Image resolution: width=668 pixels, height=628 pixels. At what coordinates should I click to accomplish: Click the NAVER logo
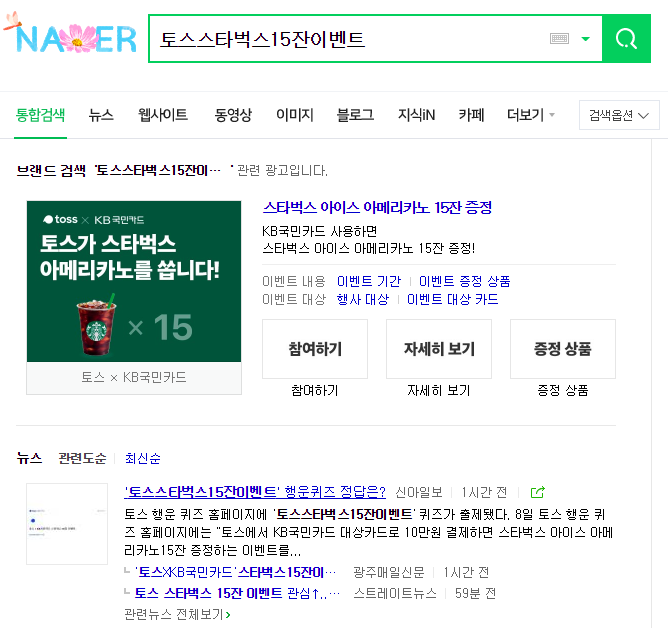click(x=70, y=35)
